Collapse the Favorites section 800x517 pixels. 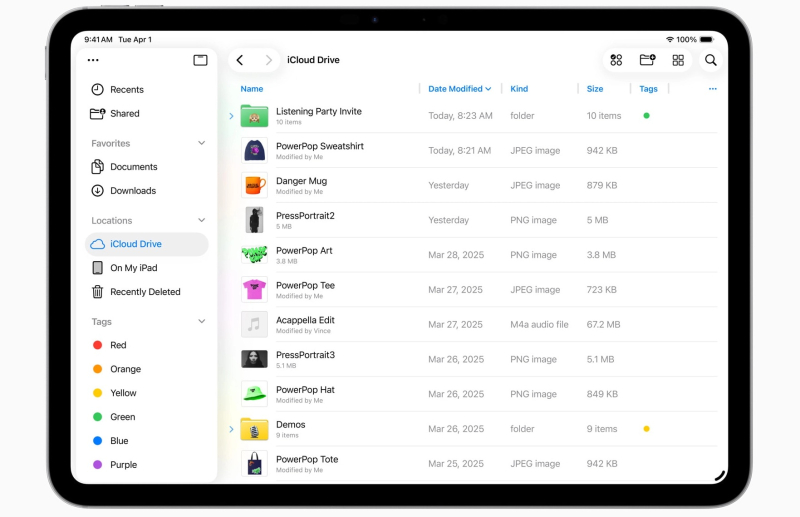click(201, 144)
